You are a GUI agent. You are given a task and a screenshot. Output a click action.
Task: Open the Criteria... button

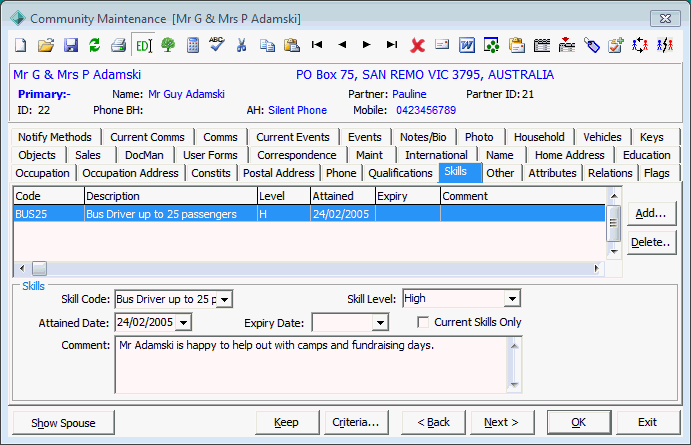click(x=356, y=423)
